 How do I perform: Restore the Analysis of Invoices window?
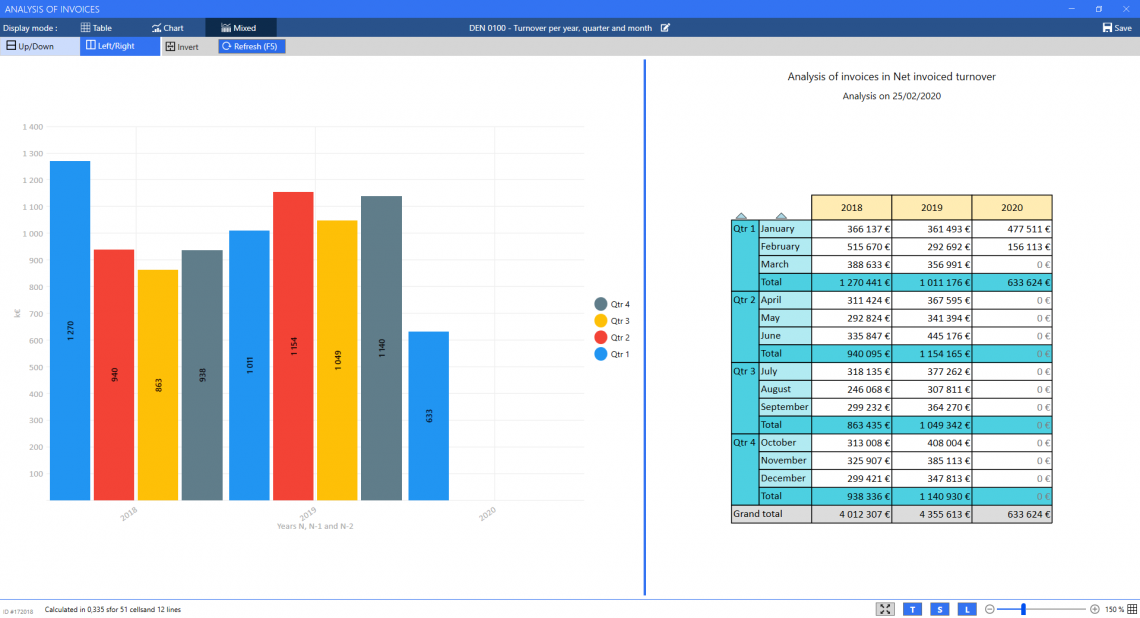click(x=1099, y=9)
